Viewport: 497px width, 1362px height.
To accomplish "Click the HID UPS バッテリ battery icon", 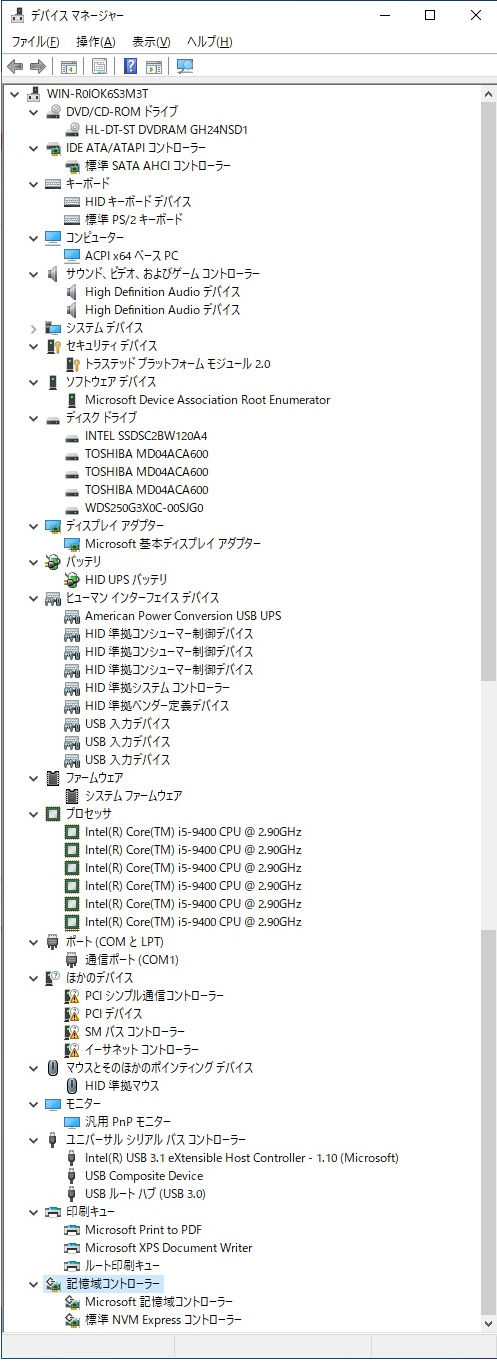I will [73, 580].
